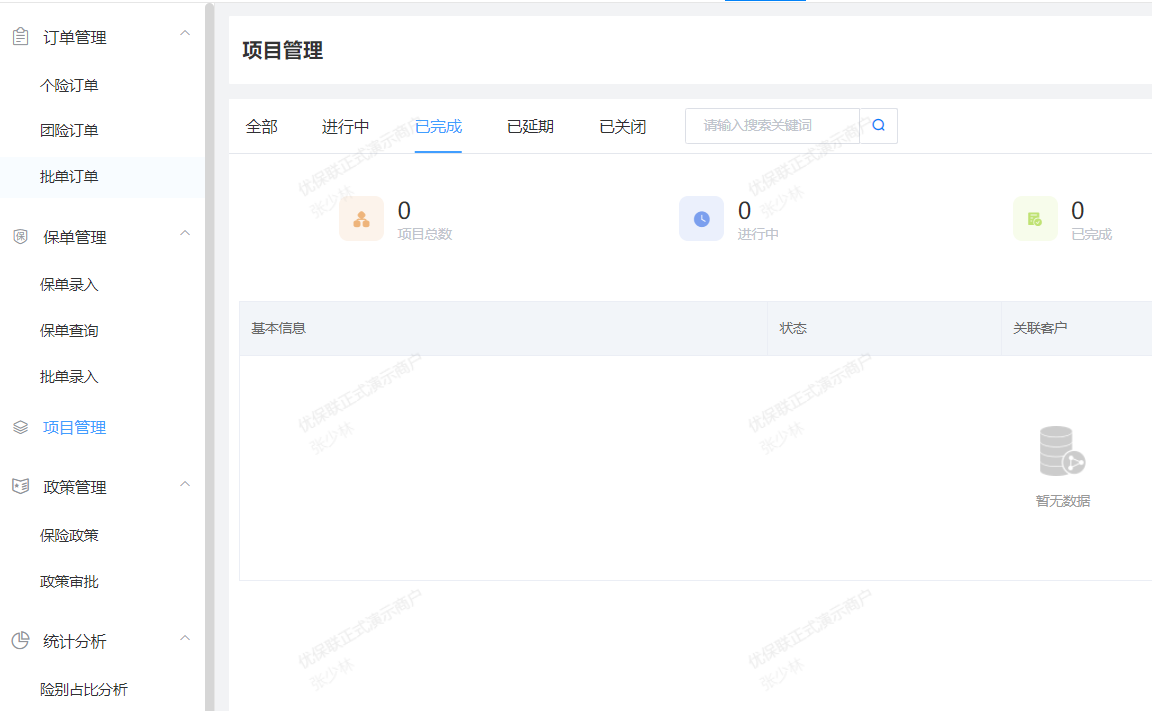Viewport: 1152px width, 711px height.
Task: Open 团险订单 in the sidebar
Action: [x=69, y=130]
